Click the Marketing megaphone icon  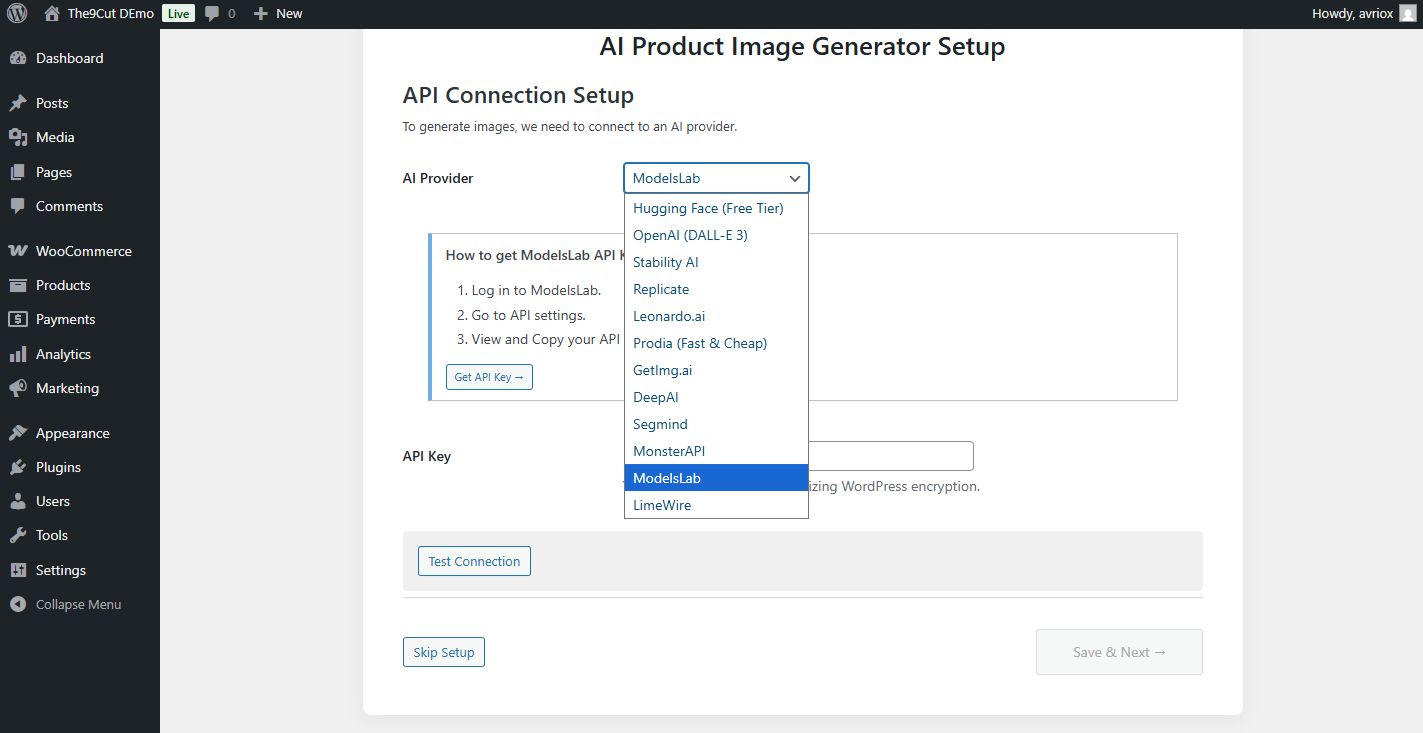click(x=17, y=388)
